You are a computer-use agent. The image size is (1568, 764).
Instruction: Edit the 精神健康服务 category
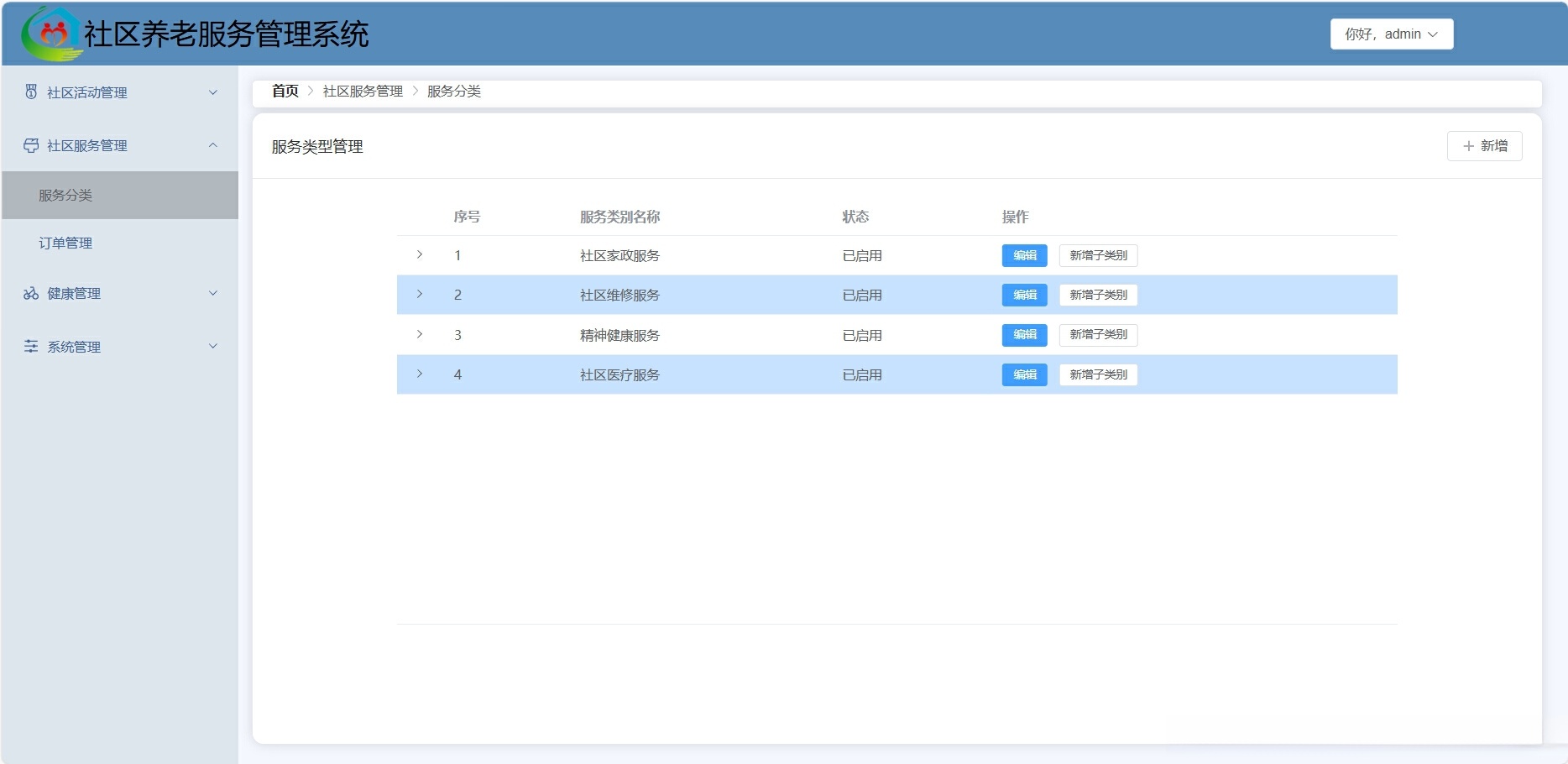click(x=1024, y=334)
